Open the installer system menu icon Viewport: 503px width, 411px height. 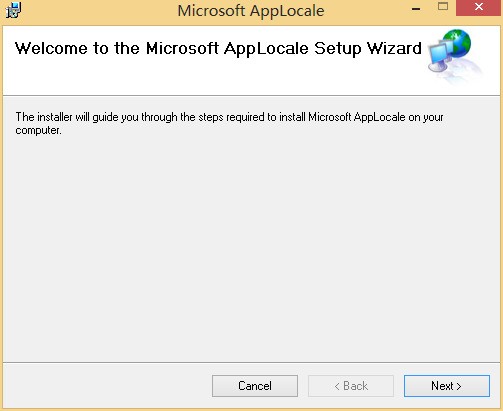13,10
